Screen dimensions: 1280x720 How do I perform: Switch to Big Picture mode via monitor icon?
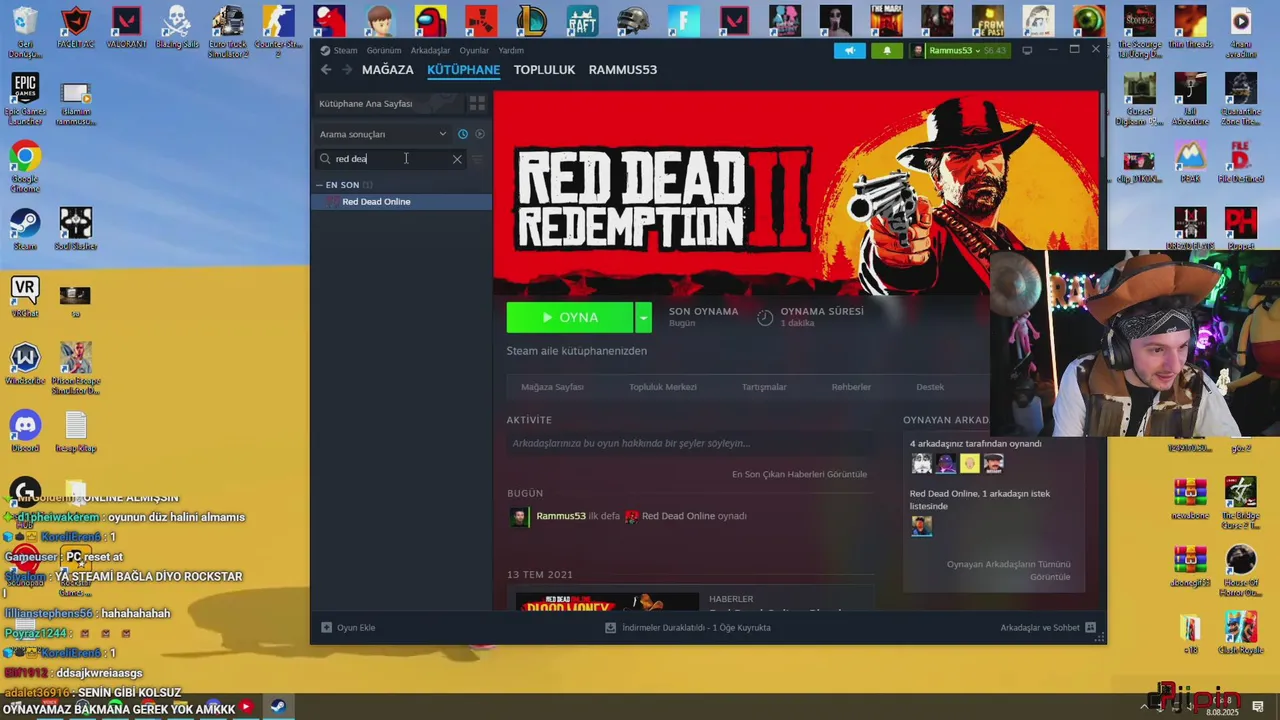[x=1027, y=50]
